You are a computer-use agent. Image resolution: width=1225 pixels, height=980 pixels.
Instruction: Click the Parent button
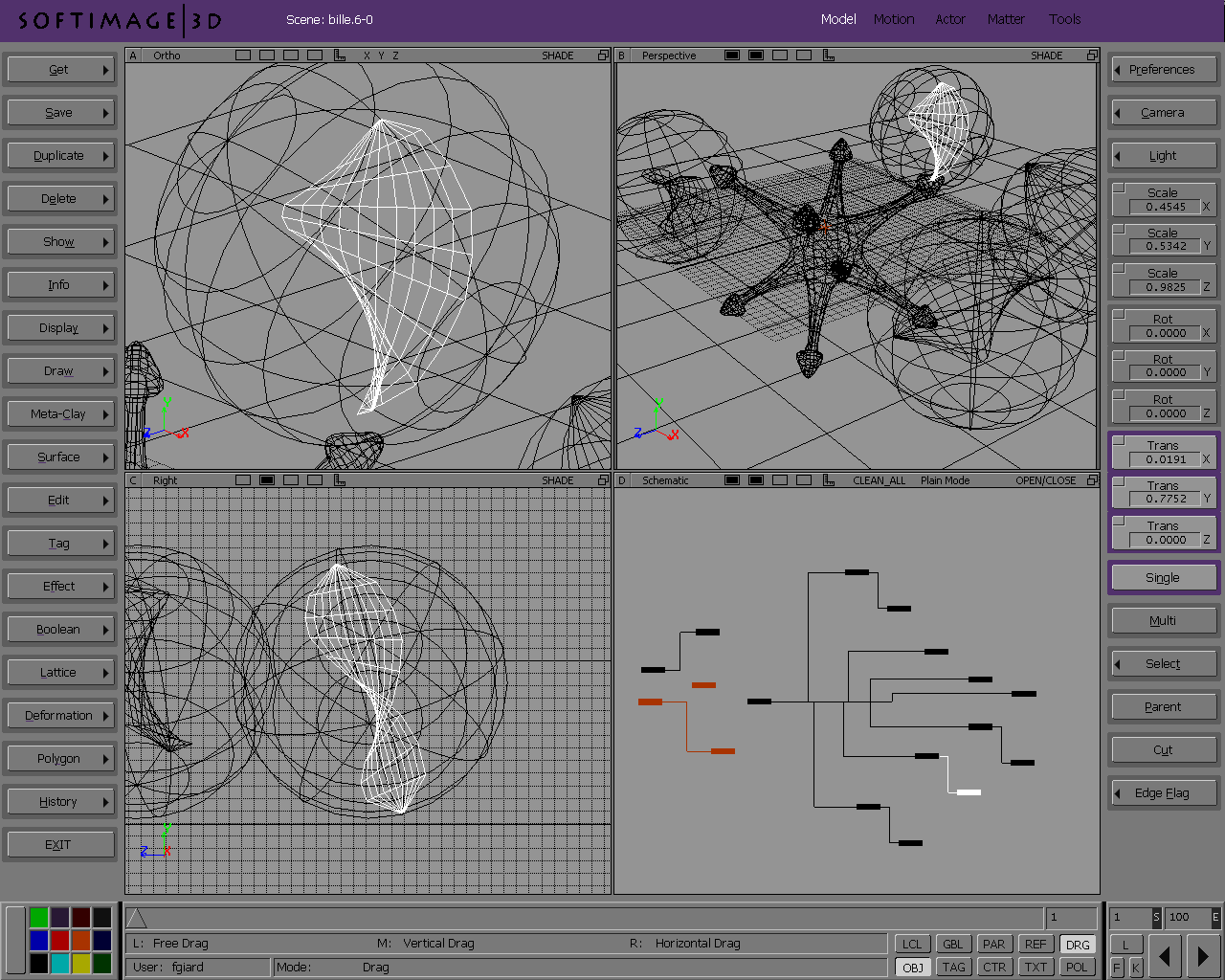[x=1162, y=707]
